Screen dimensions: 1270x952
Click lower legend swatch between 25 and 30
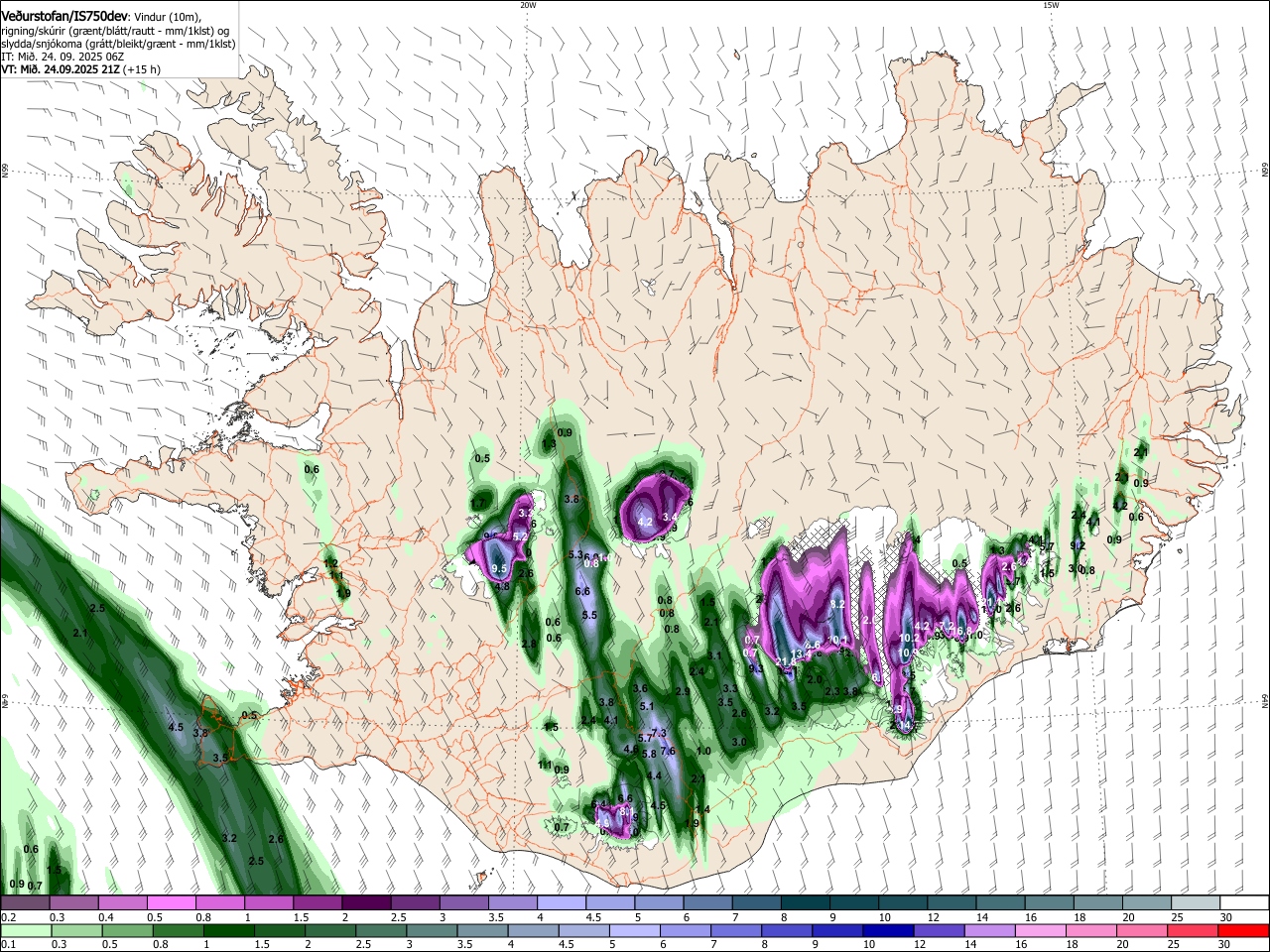[x=1193, y=930]
